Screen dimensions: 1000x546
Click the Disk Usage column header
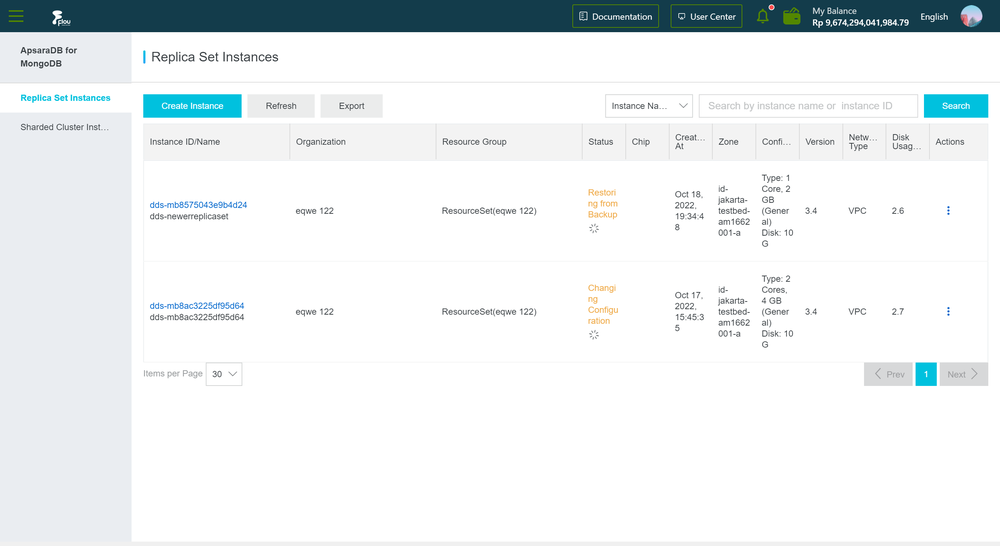tap(906, 142)
